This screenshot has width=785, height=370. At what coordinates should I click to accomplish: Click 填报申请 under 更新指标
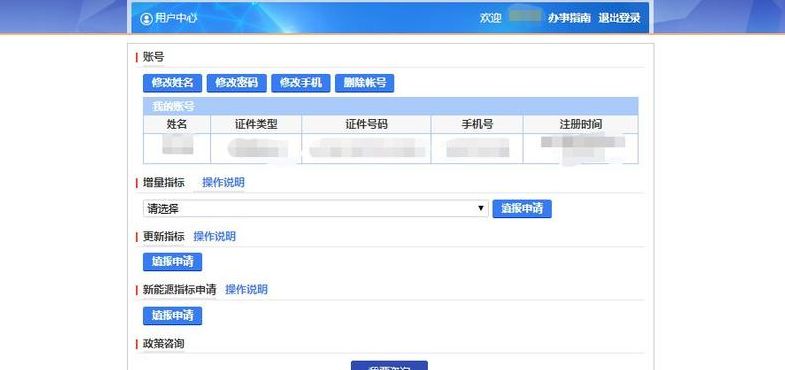click(x=172, y=262)
